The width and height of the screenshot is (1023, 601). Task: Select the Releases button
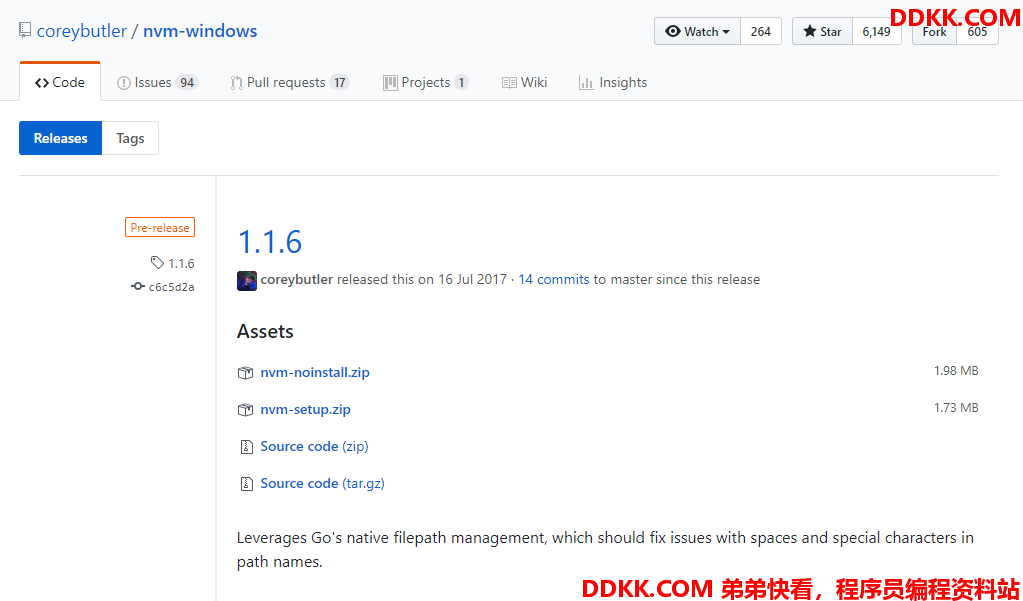(x=61, y=138)
